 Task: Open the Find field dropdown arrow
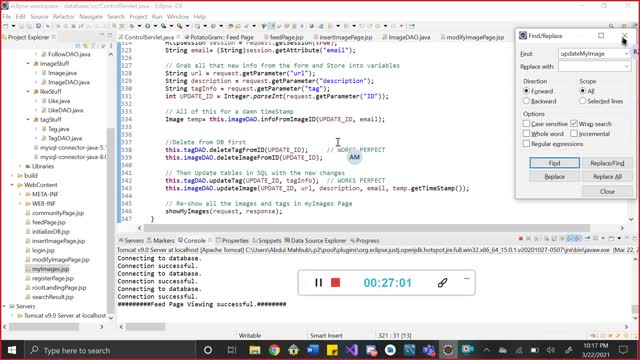pyautogui.click(x=627, y=53)
